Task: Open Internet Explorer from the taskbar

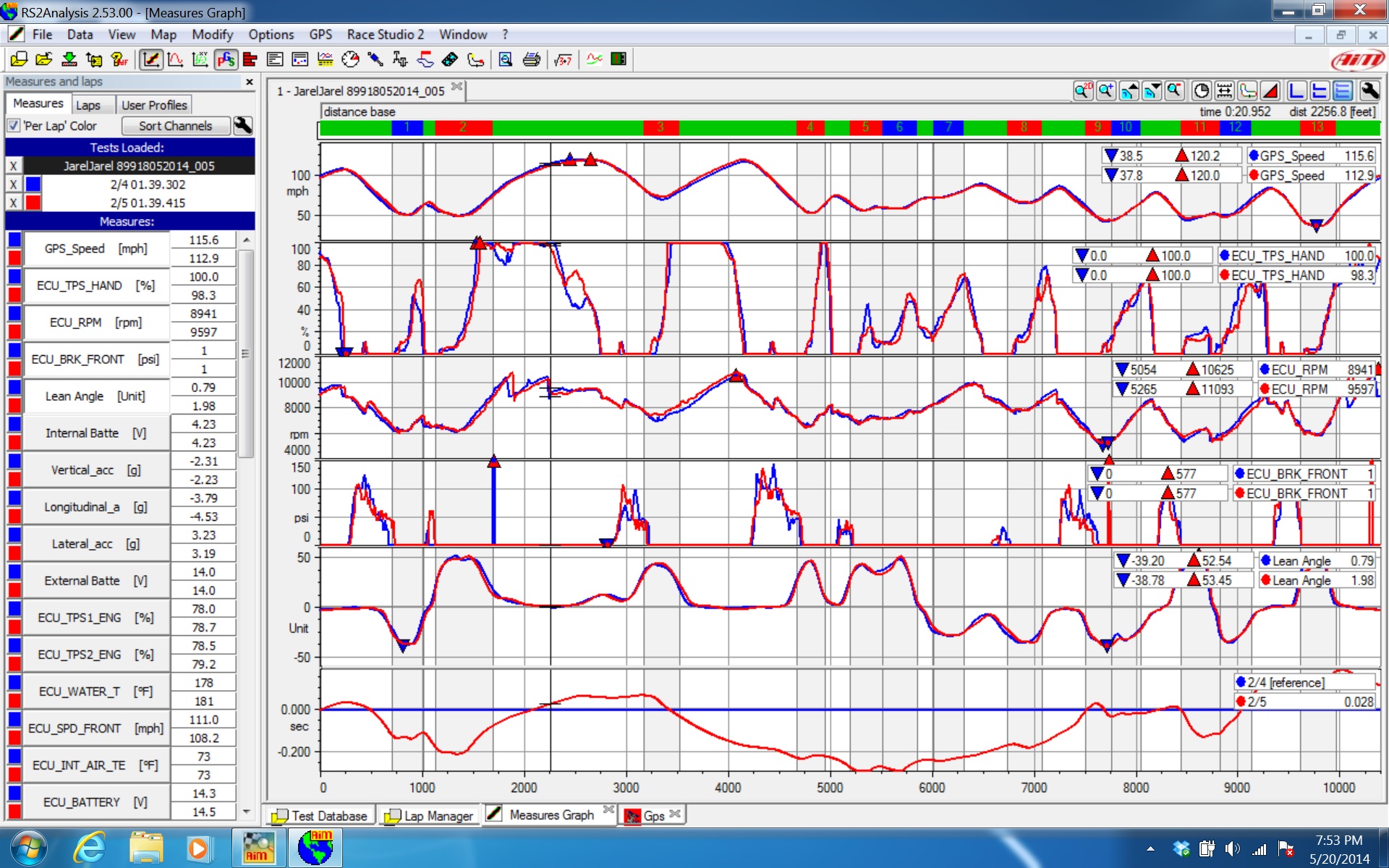Action: (90, 848)
